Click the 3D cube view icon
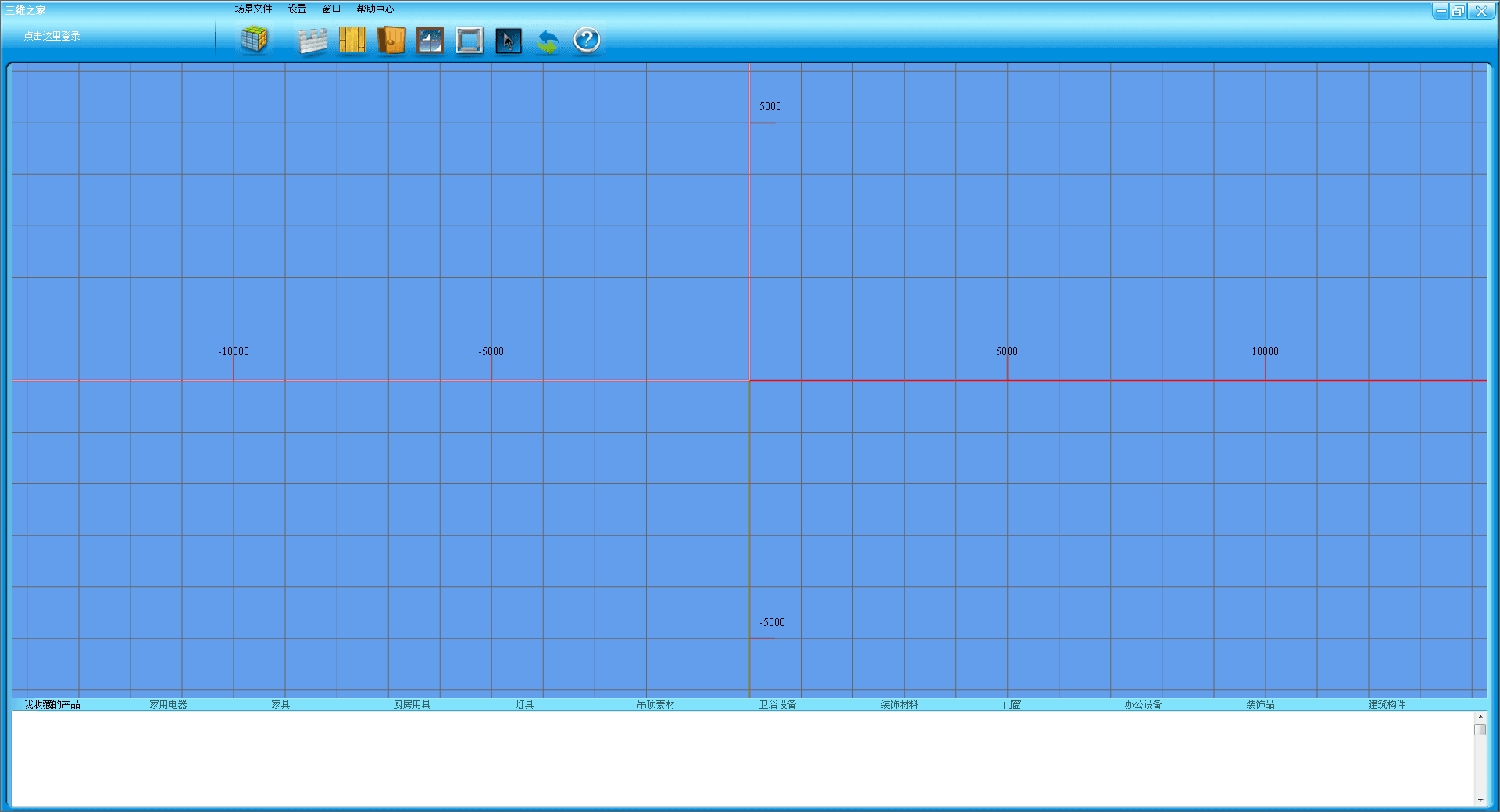This screenshot has width=1500, height=812. tap(254, 39)
